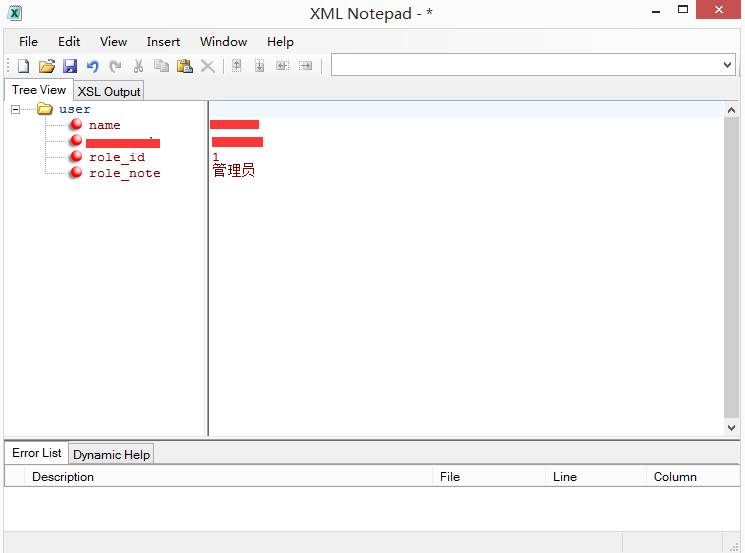Image resolution: width=745 pixels, height=553 pixels.
Task: Select the role_note element in the tree
Action: (124, 173)
